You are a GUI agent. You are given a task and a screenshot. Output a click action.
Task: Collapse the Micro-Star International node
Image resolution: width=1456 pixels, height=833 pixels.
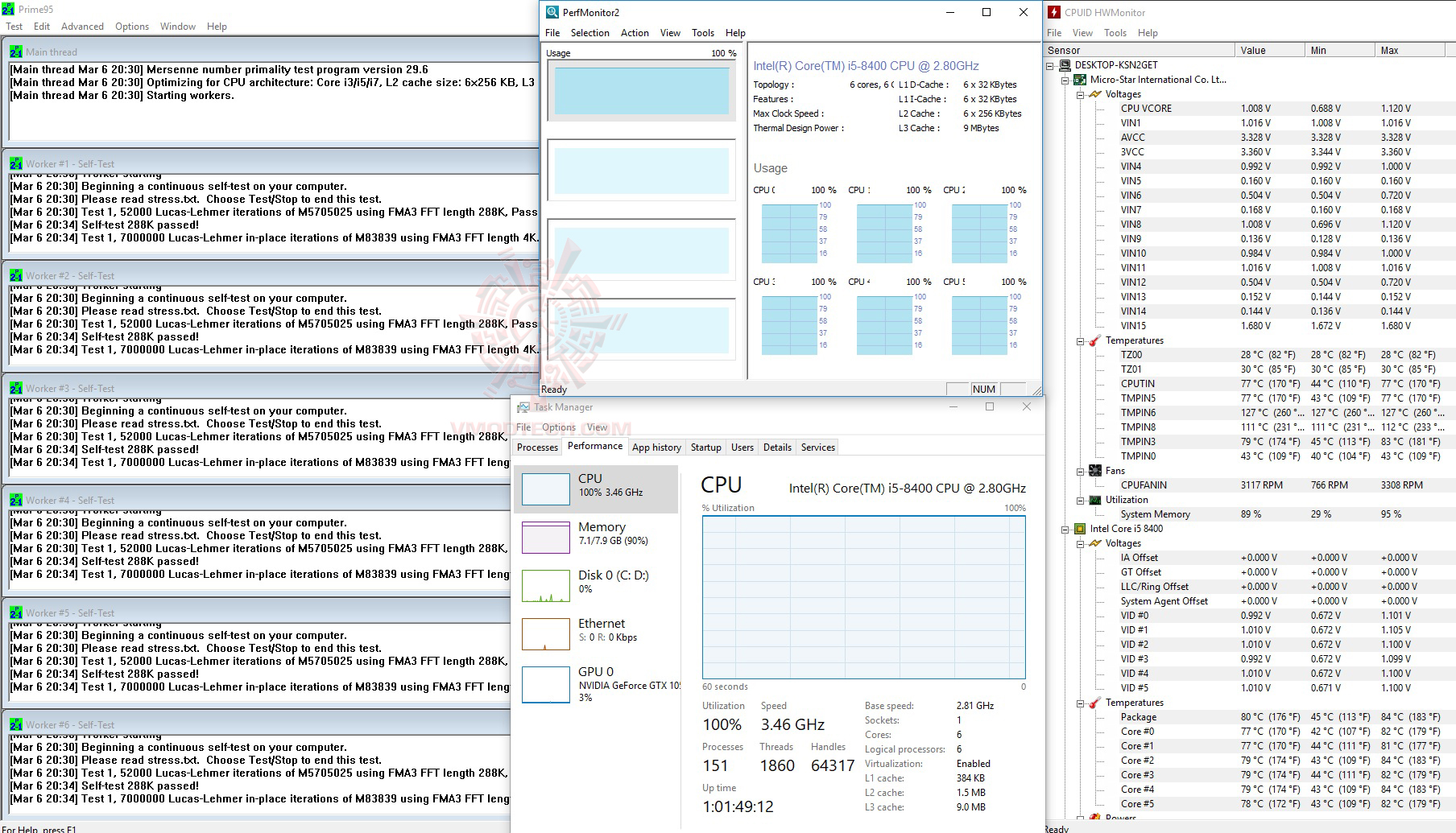[x=1065, y=80]
